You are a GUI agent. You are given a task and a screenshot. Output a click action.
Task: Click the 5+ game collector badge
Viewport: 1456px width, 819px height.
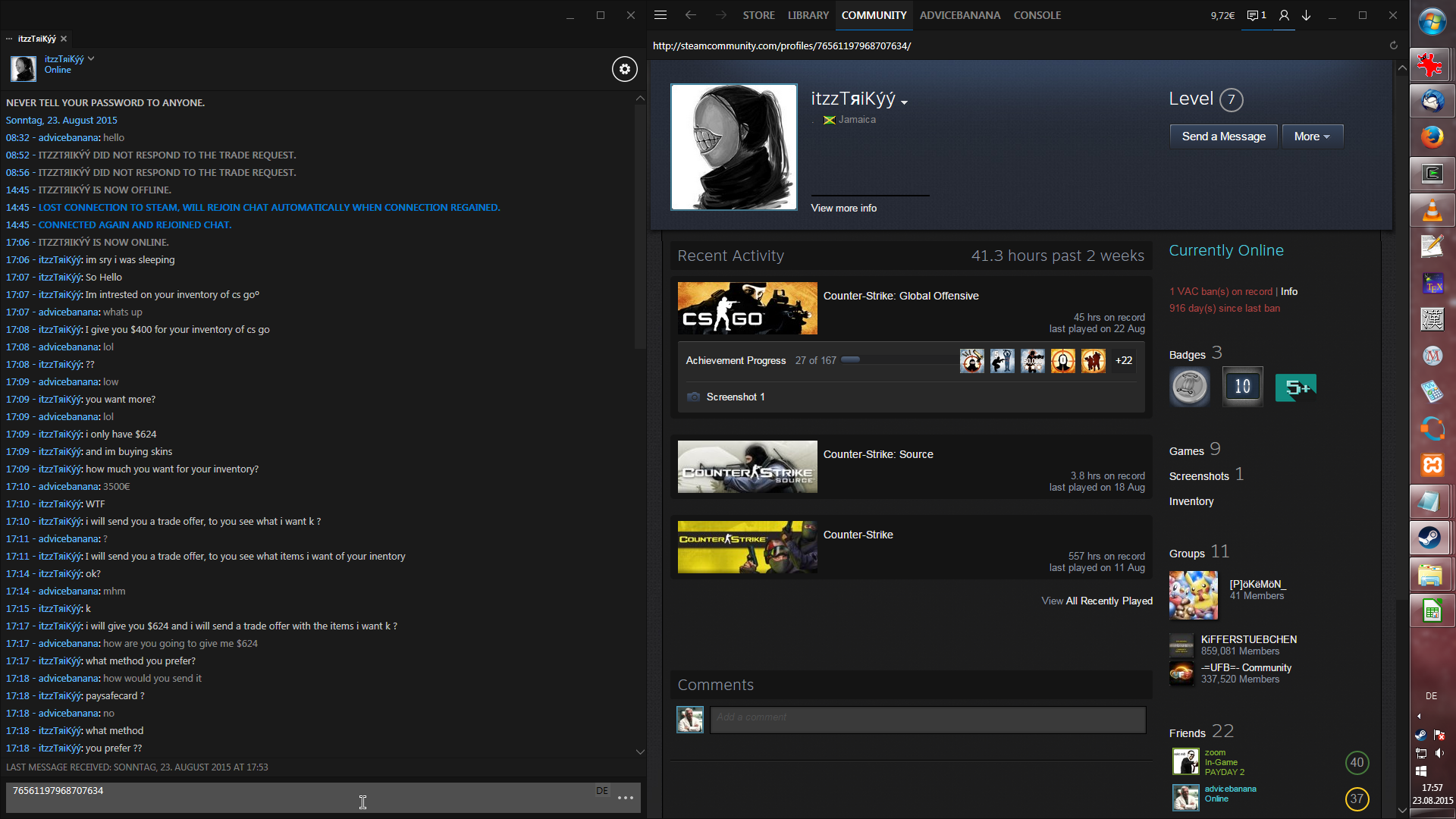click(1295, 388)
